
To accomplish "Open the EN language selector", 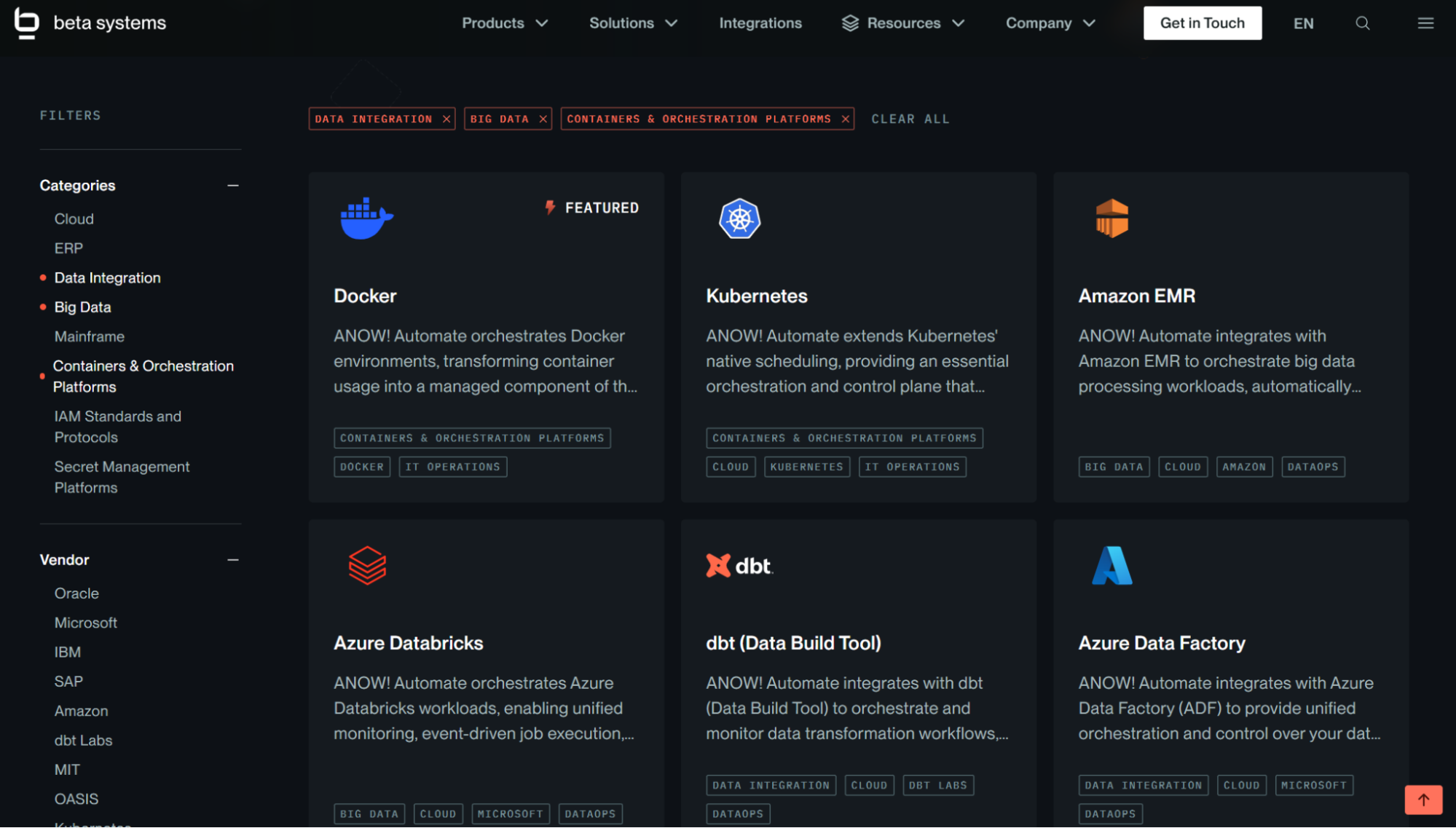I will point(1303,23).
